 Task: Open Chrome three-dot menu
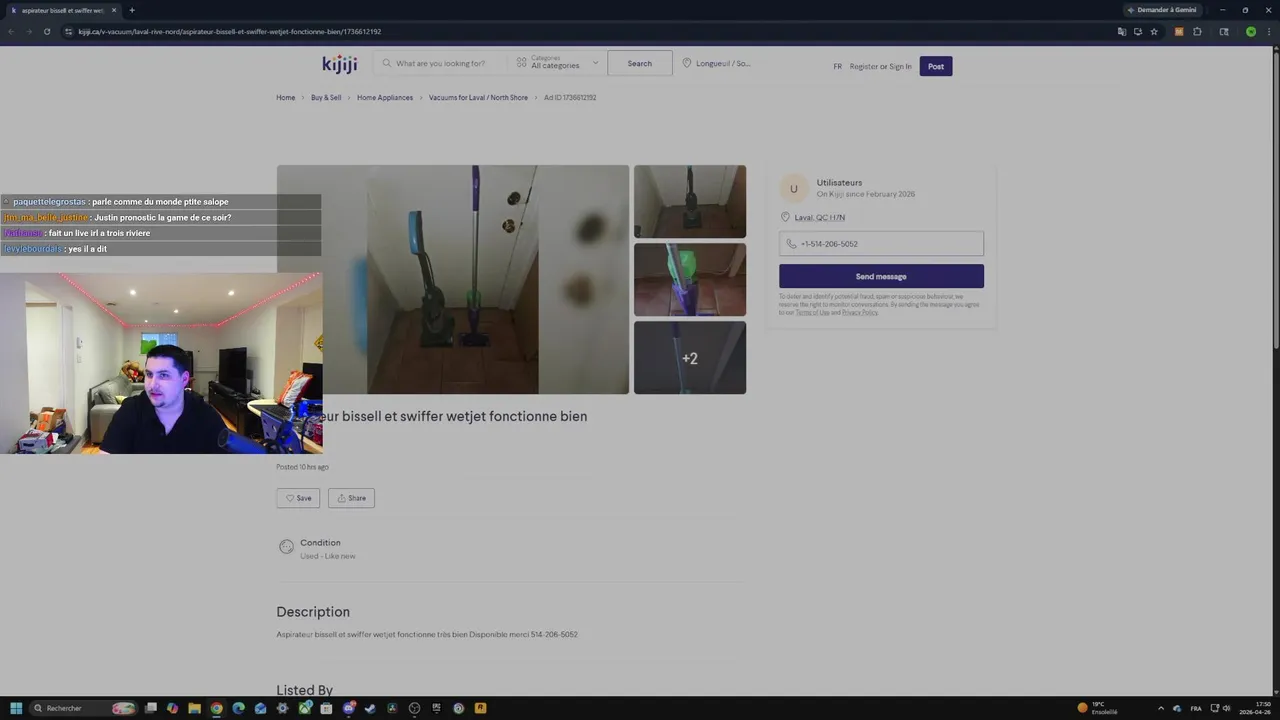[1269, 31]
